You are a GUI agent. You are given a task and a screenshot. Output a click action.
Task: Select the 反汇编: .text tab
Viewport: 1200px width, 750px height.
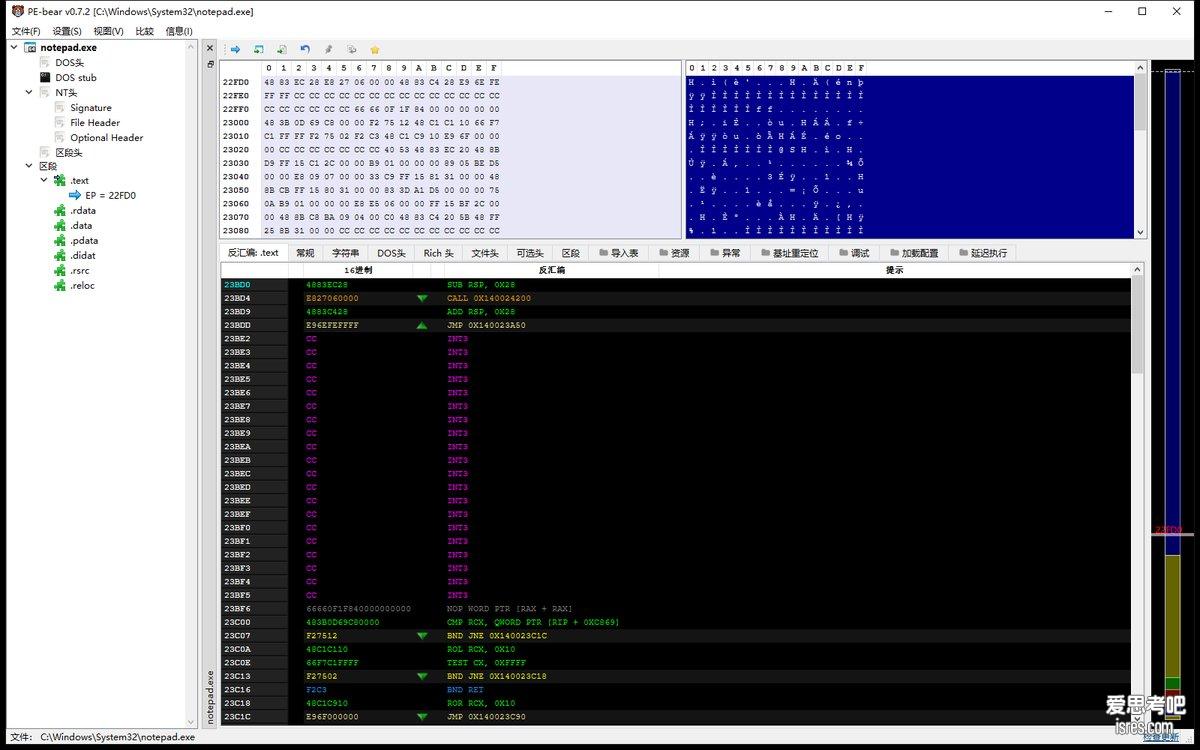pos(253,253)
